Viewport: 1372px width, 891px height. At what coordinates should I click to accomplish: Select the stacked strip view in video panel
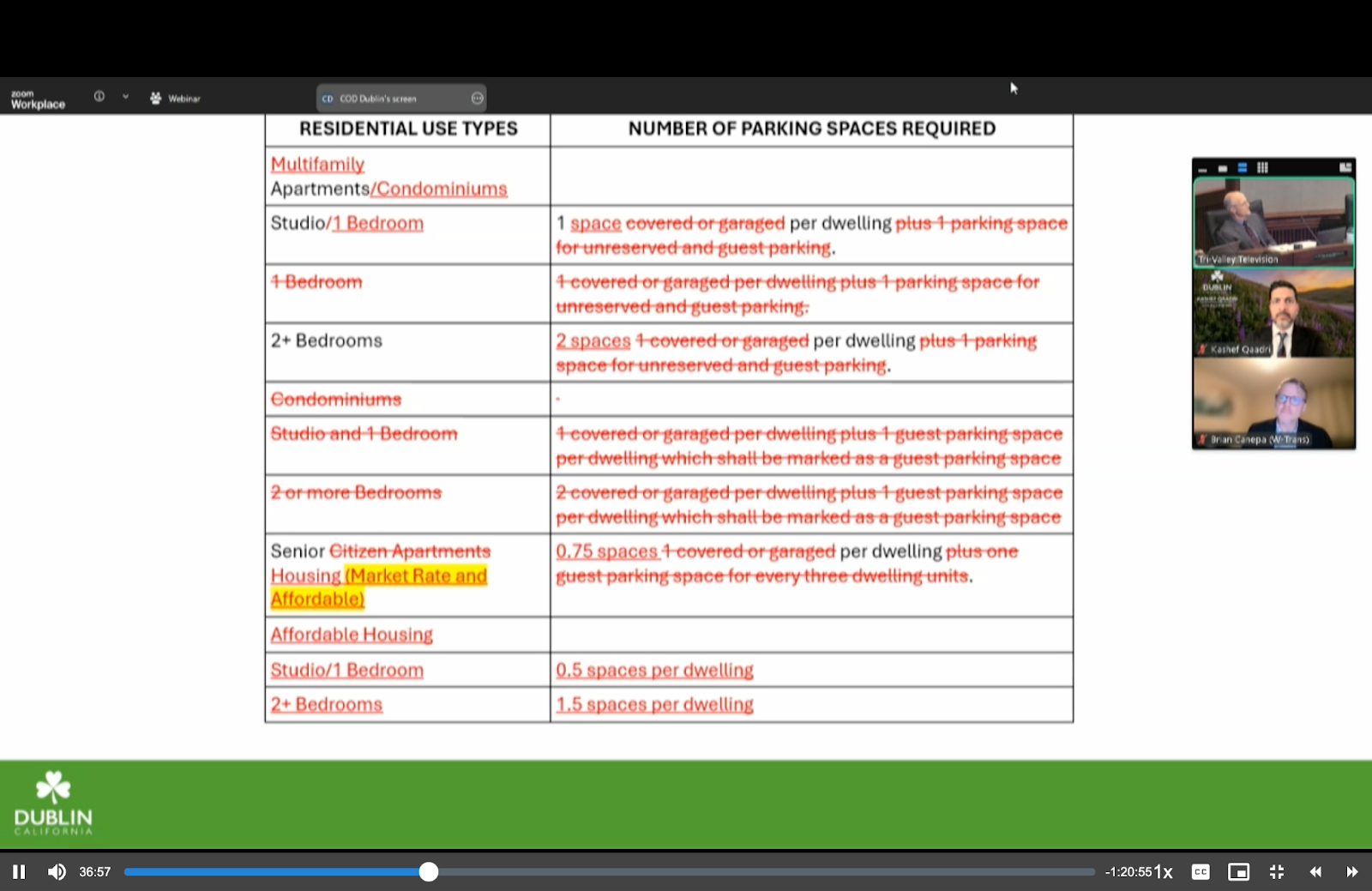(1242, 168)
